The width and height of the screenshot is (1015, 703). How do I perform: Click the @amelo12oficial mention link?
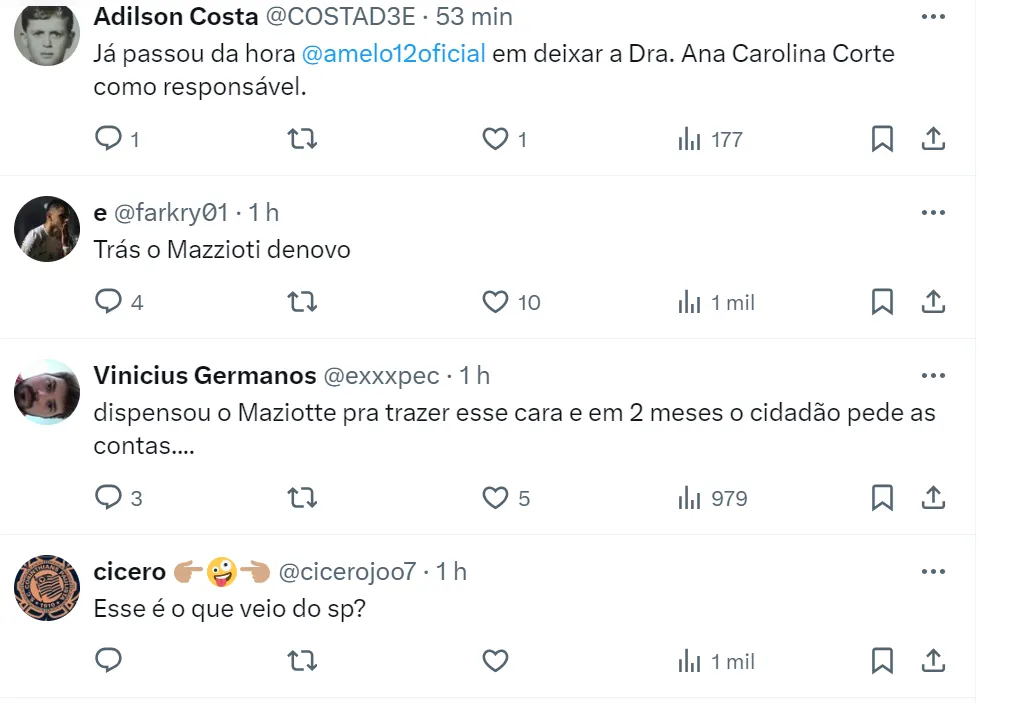393,54
